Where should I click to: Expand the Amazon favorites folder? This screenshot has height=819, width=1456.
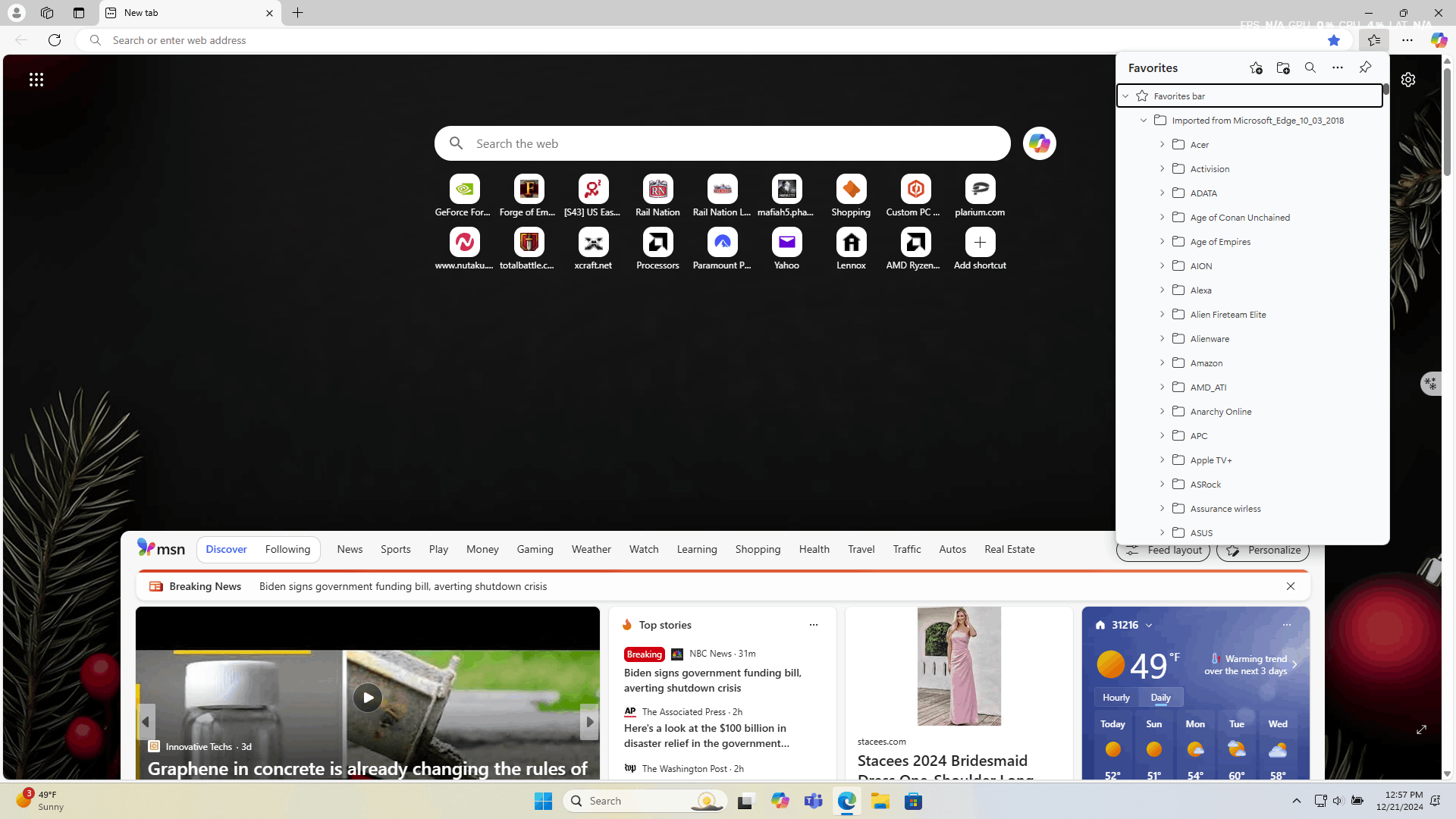(x=1162, y=363)
